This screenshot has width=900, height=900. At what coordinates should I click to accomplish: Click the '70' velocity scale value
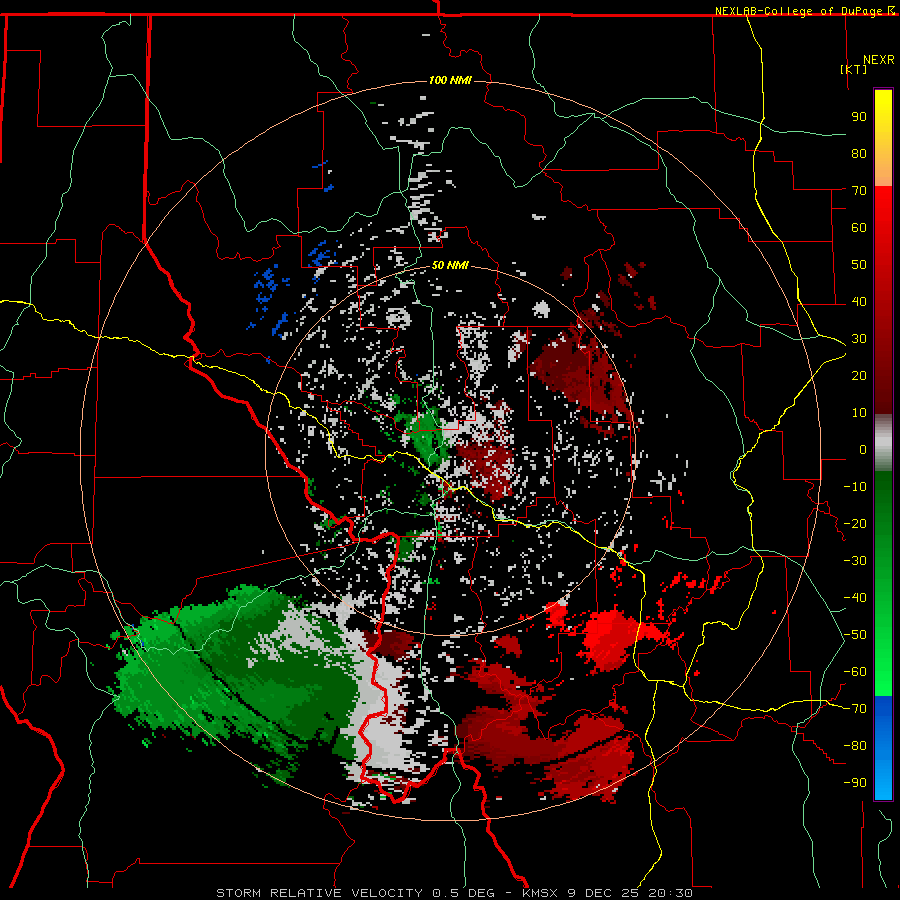tap(859, 191)
